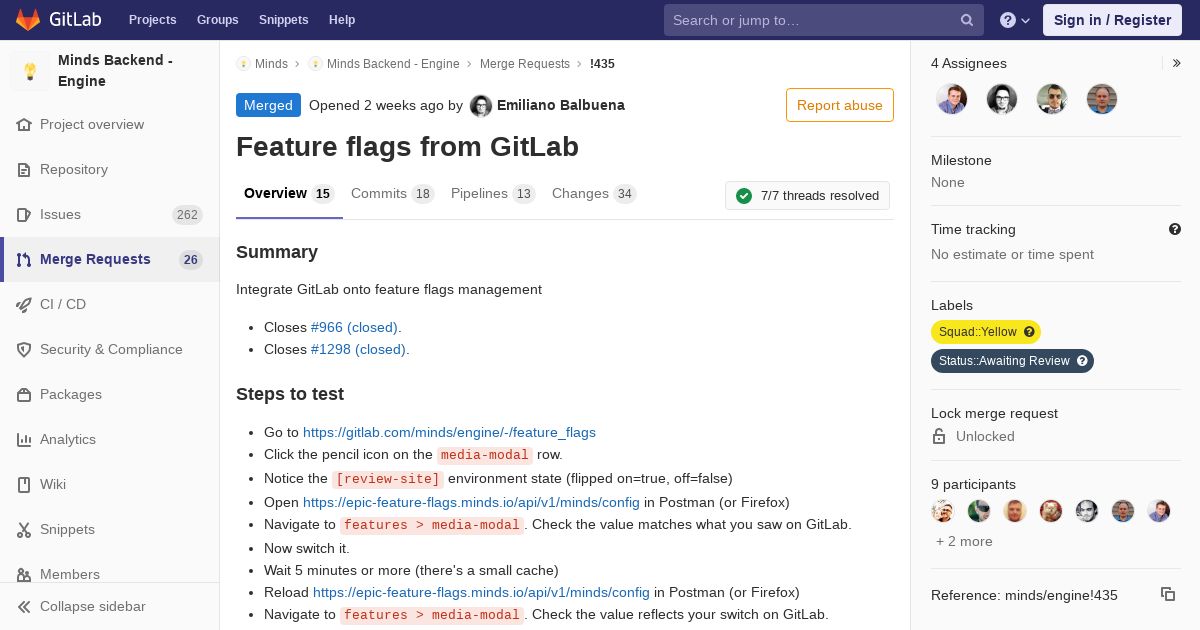Click the first participant avatar
Viewport: 1200px width, 630px height.
(x=943, y=511)
